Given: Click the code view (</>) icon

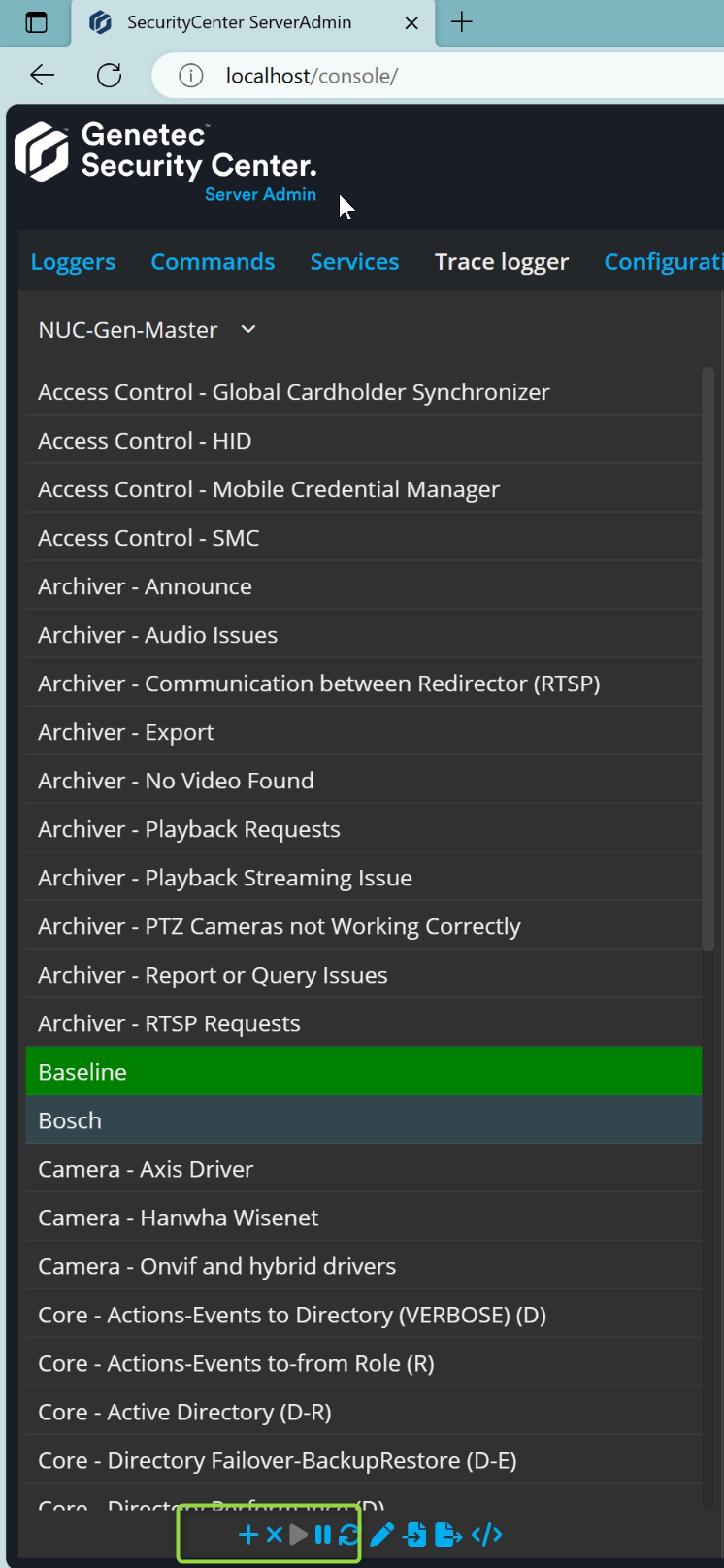Looking at the screenshot, I should click(486, 1534).
